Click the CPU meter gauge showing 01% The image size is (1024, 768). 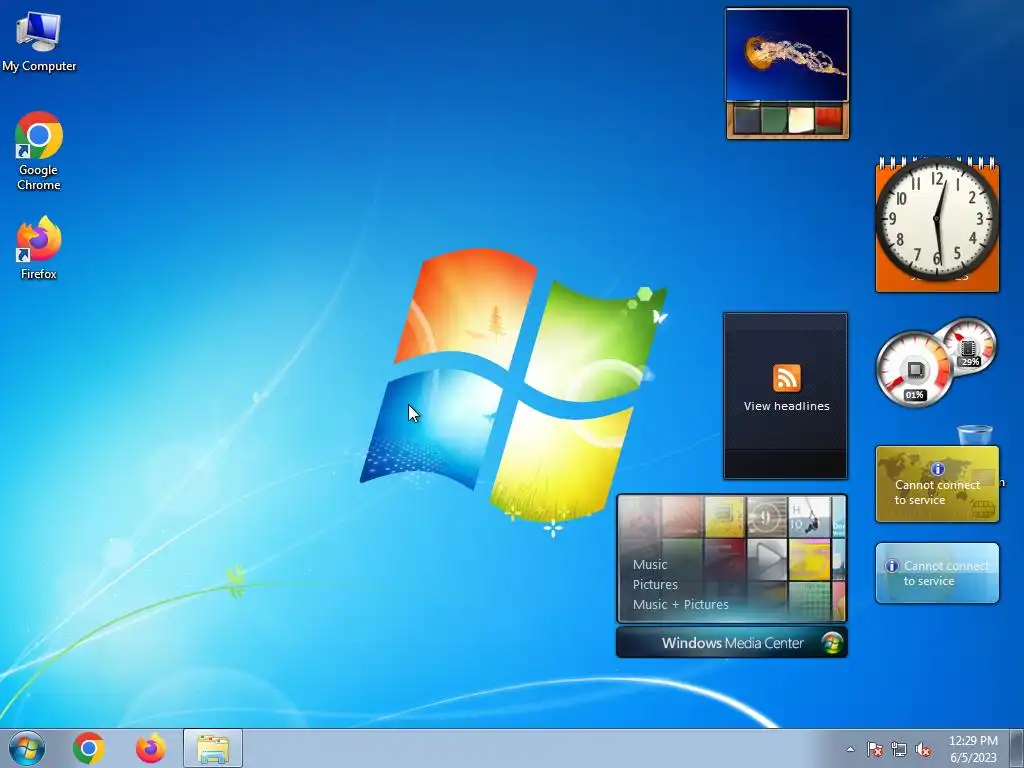[x=914, y=369]
